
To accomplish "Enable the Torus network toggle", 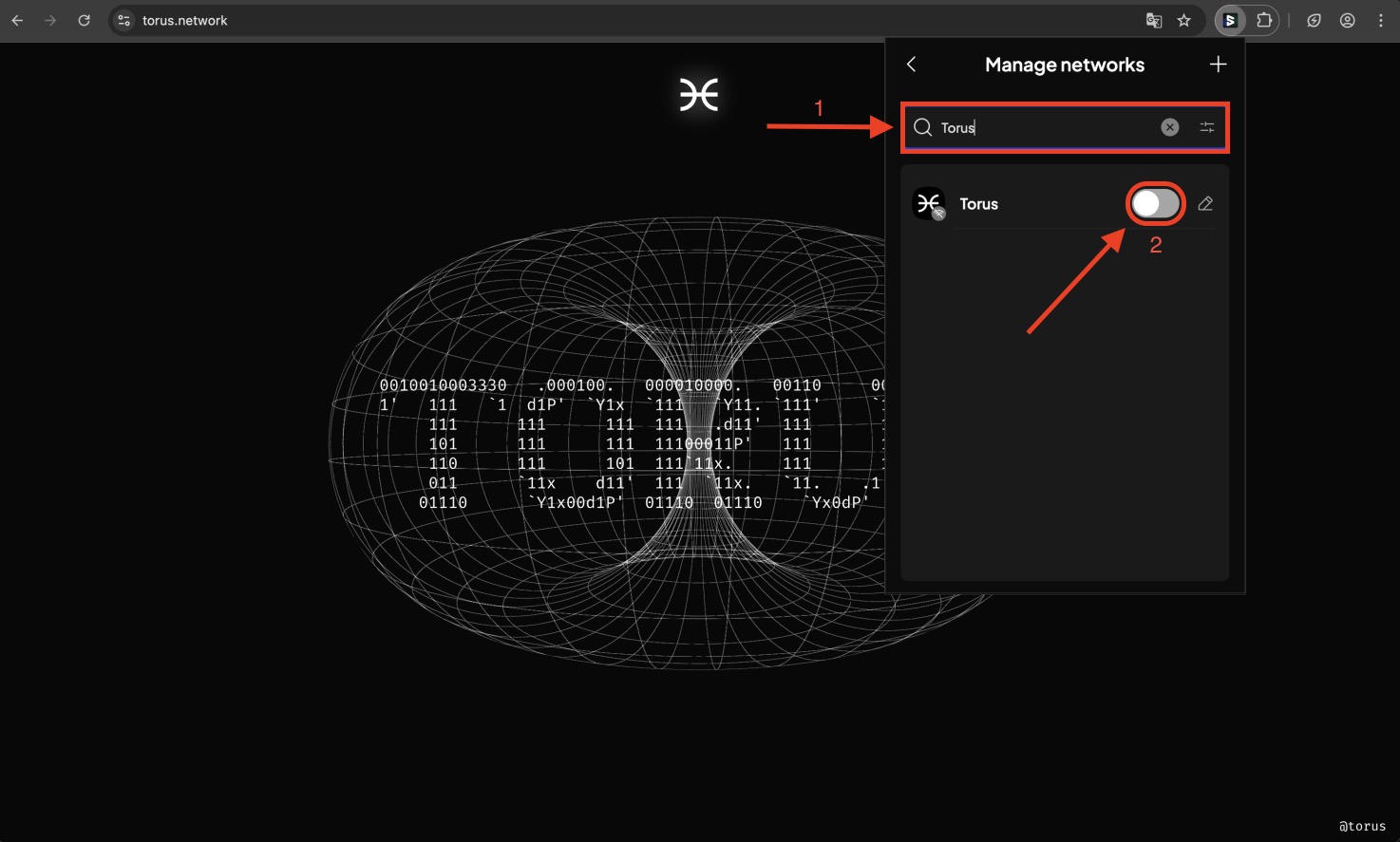I will 1155,204.
